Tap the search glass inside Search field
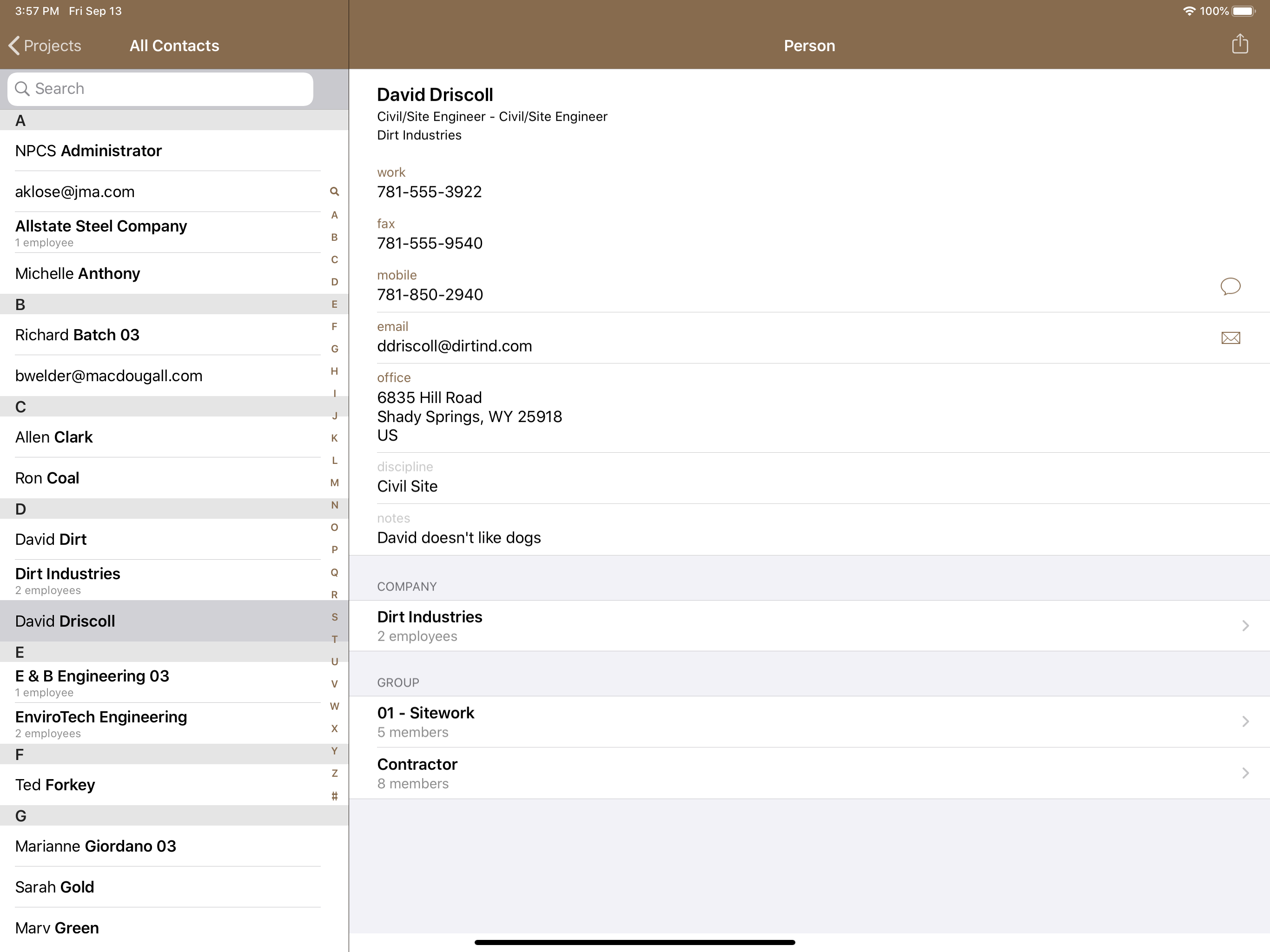Image resolution: width=1270 pixels, height=952 pixels. coord(22,88)
